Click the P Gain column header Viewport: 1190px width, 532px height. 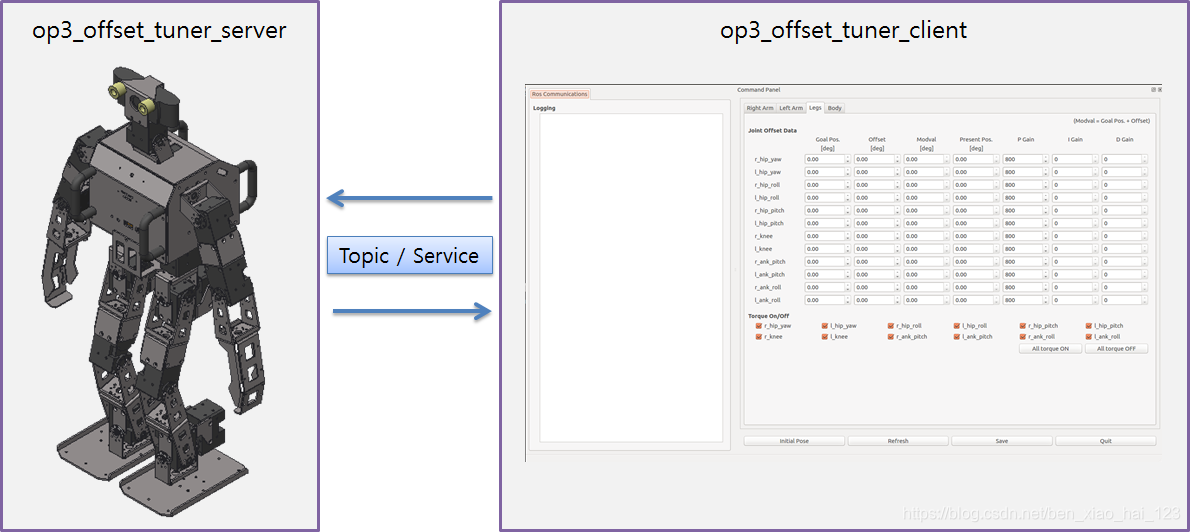click(x=1027, y=140)
